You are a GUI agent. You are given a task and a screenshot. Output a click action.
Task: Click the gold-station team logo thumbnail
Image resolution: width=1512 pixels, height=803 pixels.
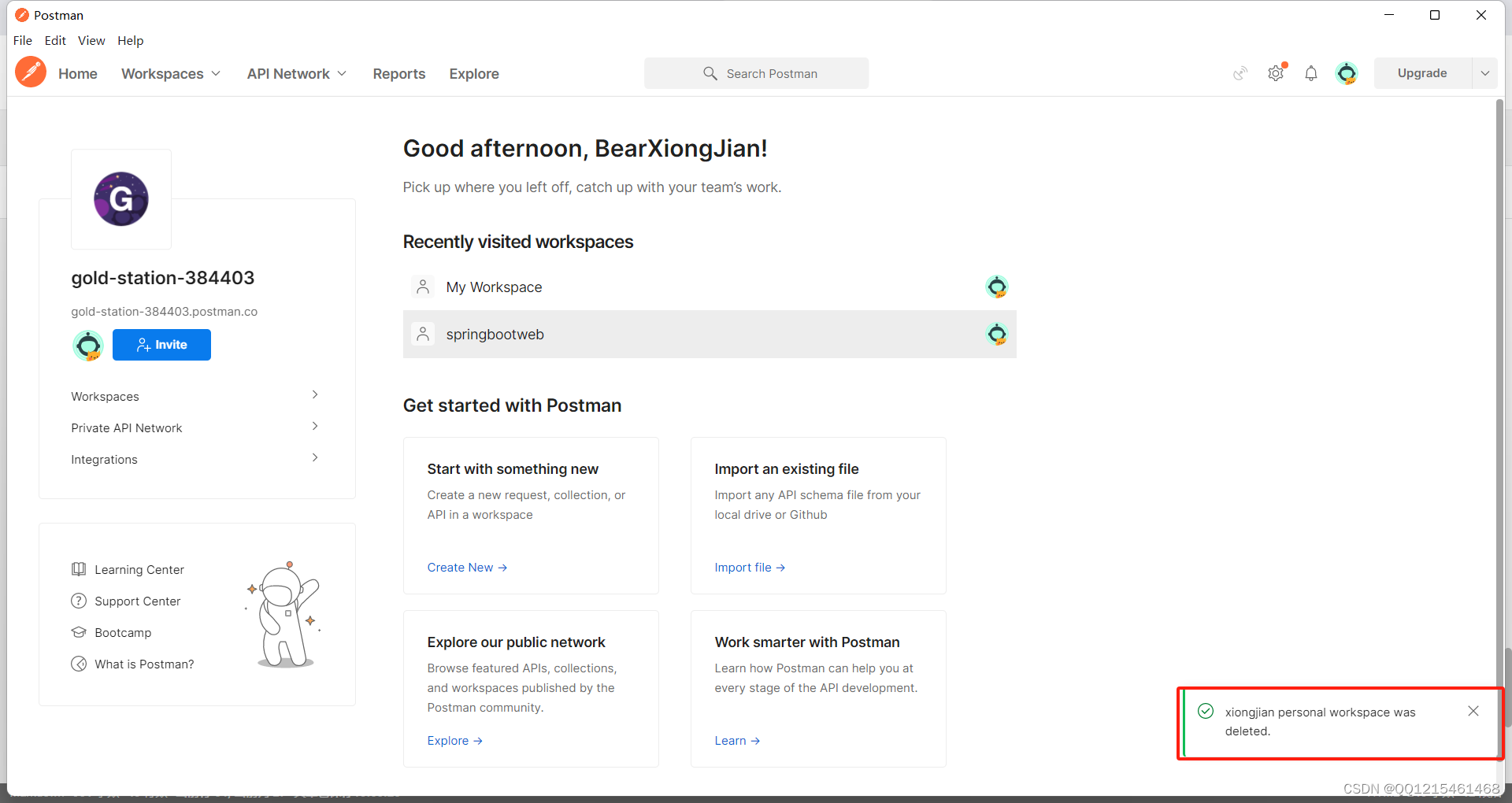[121, 199]
